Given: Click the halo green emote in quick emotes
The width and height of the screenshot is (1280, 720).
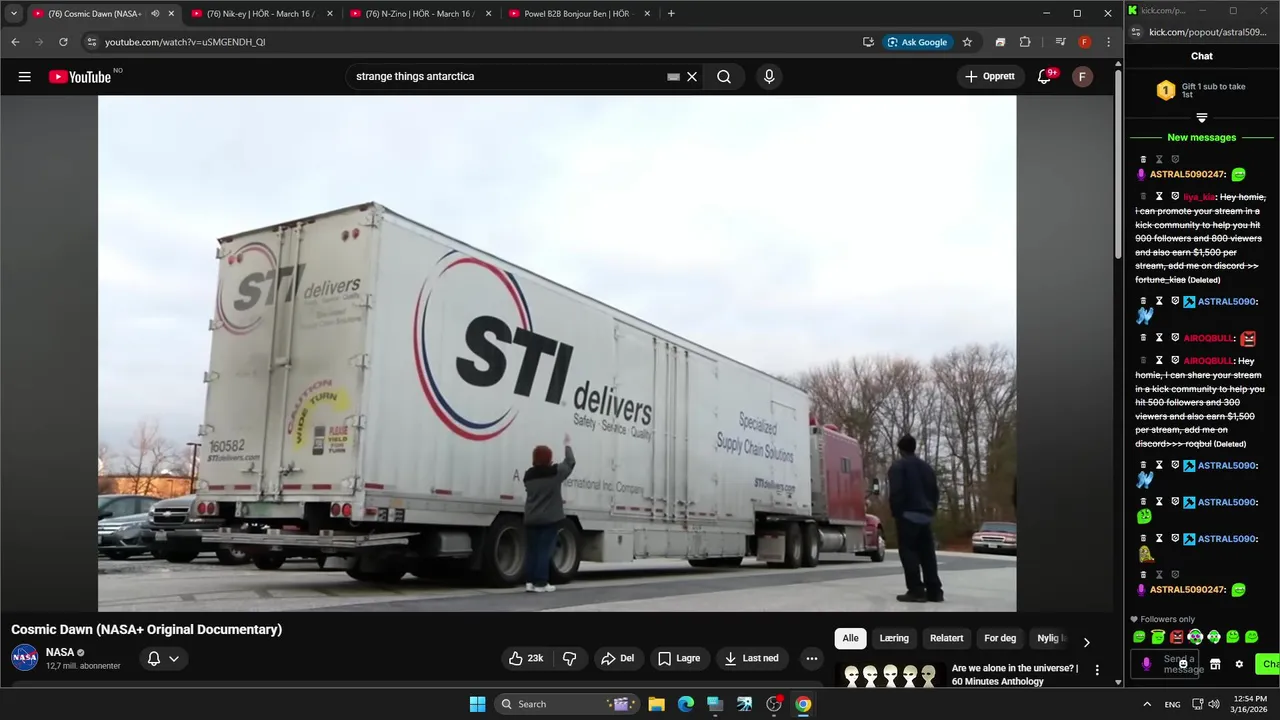Looking at the screenshot, I should [x=1158, y=637].
